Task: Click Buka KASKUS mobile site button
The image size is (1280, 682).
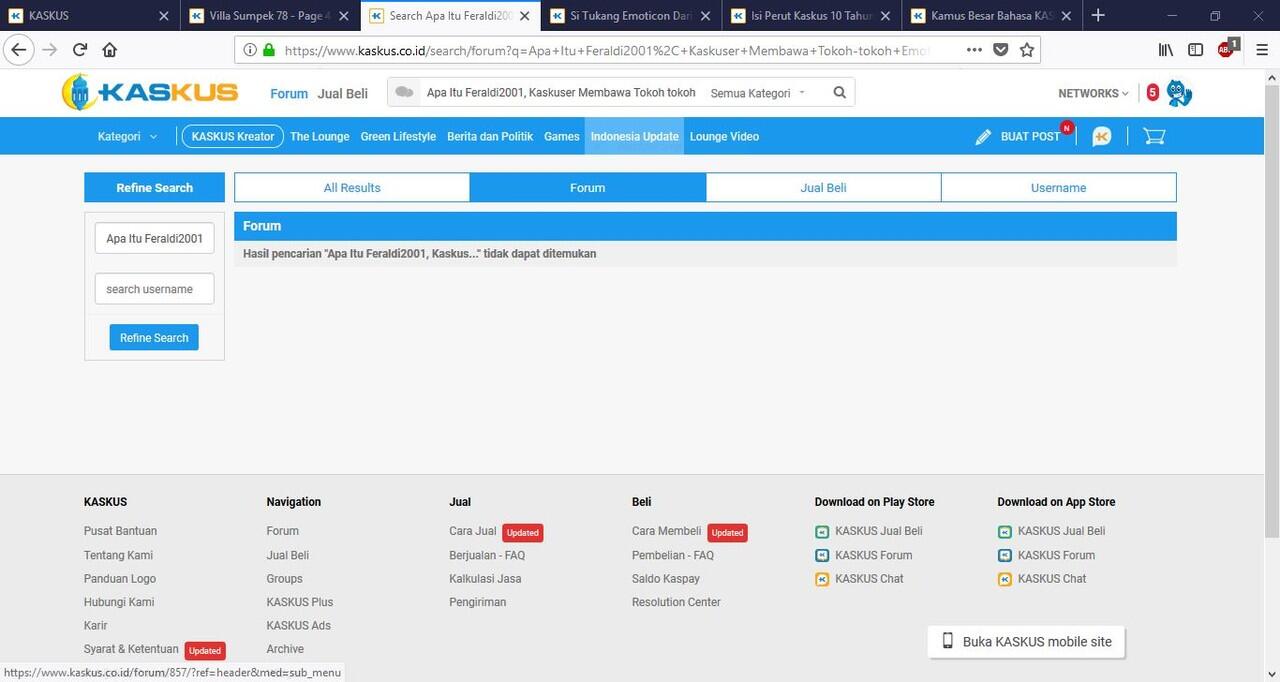Action: [1026, 642]
